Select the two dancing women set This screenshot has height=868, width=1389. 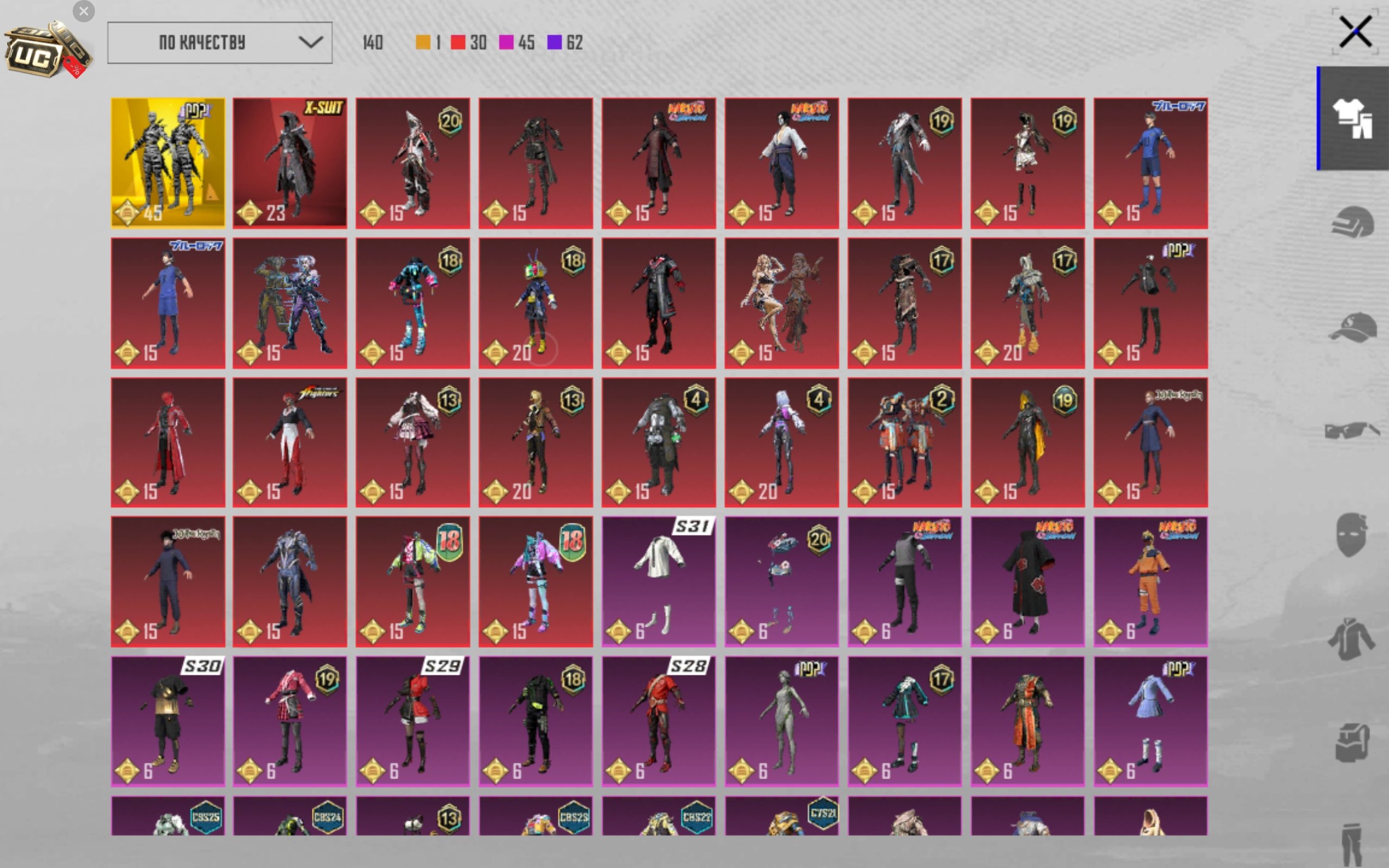coord(782,303)
